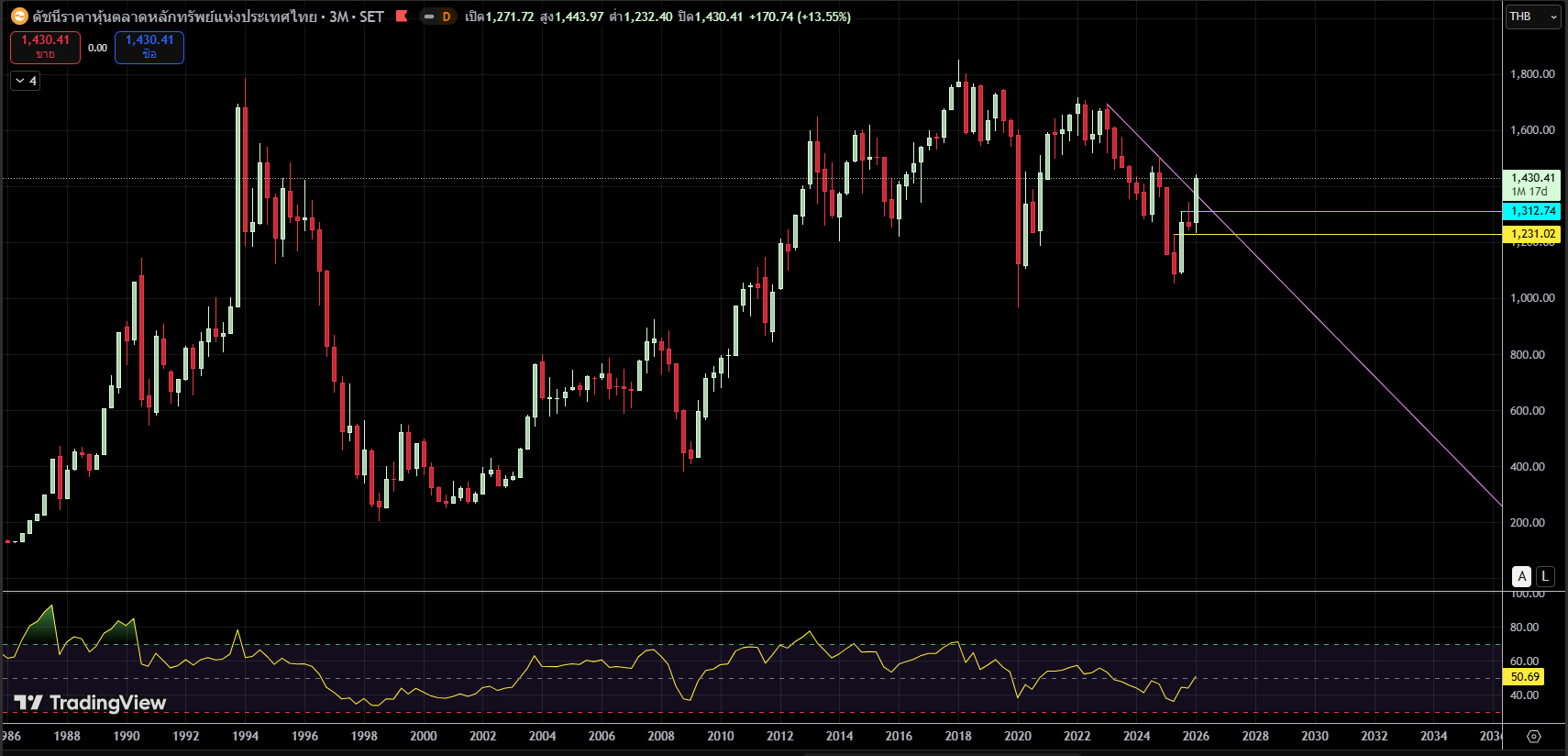Screen dimensions: 1568x756
Task: Click the 1,600.00 price axis label
Action: [1532, 130]
